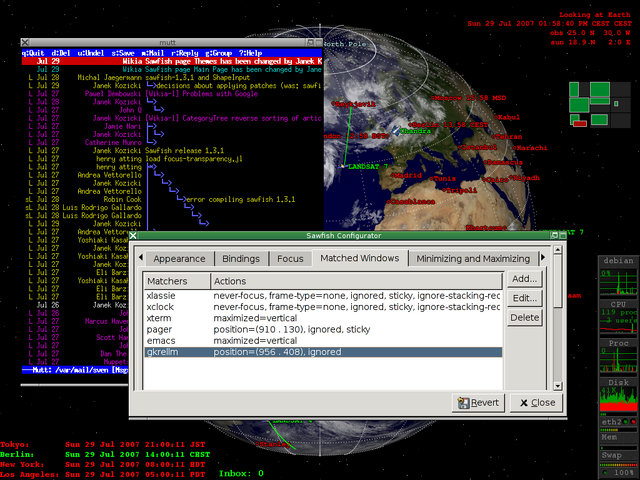Select the Pawel Dembowski Problems with Google message

point(172,93)
